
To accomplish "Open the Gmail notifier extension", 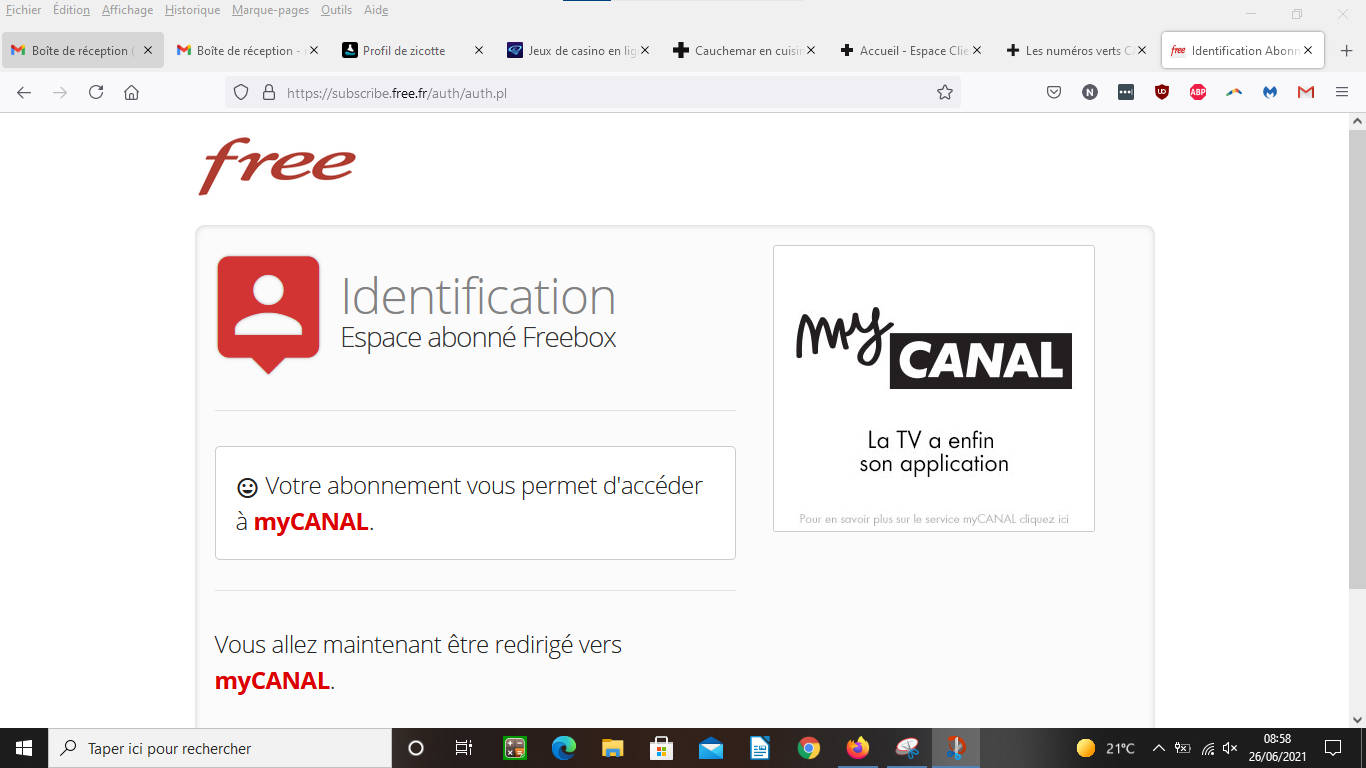I will click(1306, 92).
